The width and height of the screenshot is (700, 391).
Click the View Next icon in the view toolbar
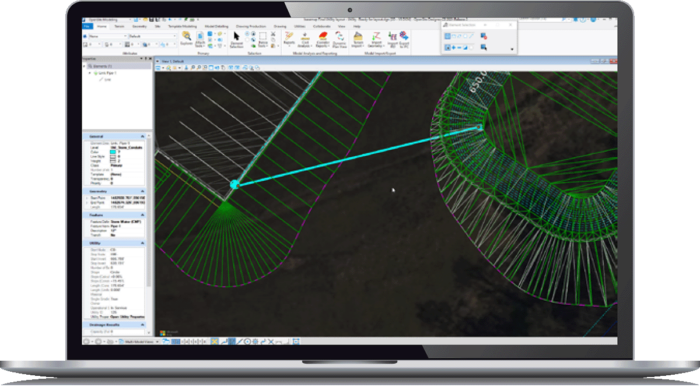pos(238,68)
